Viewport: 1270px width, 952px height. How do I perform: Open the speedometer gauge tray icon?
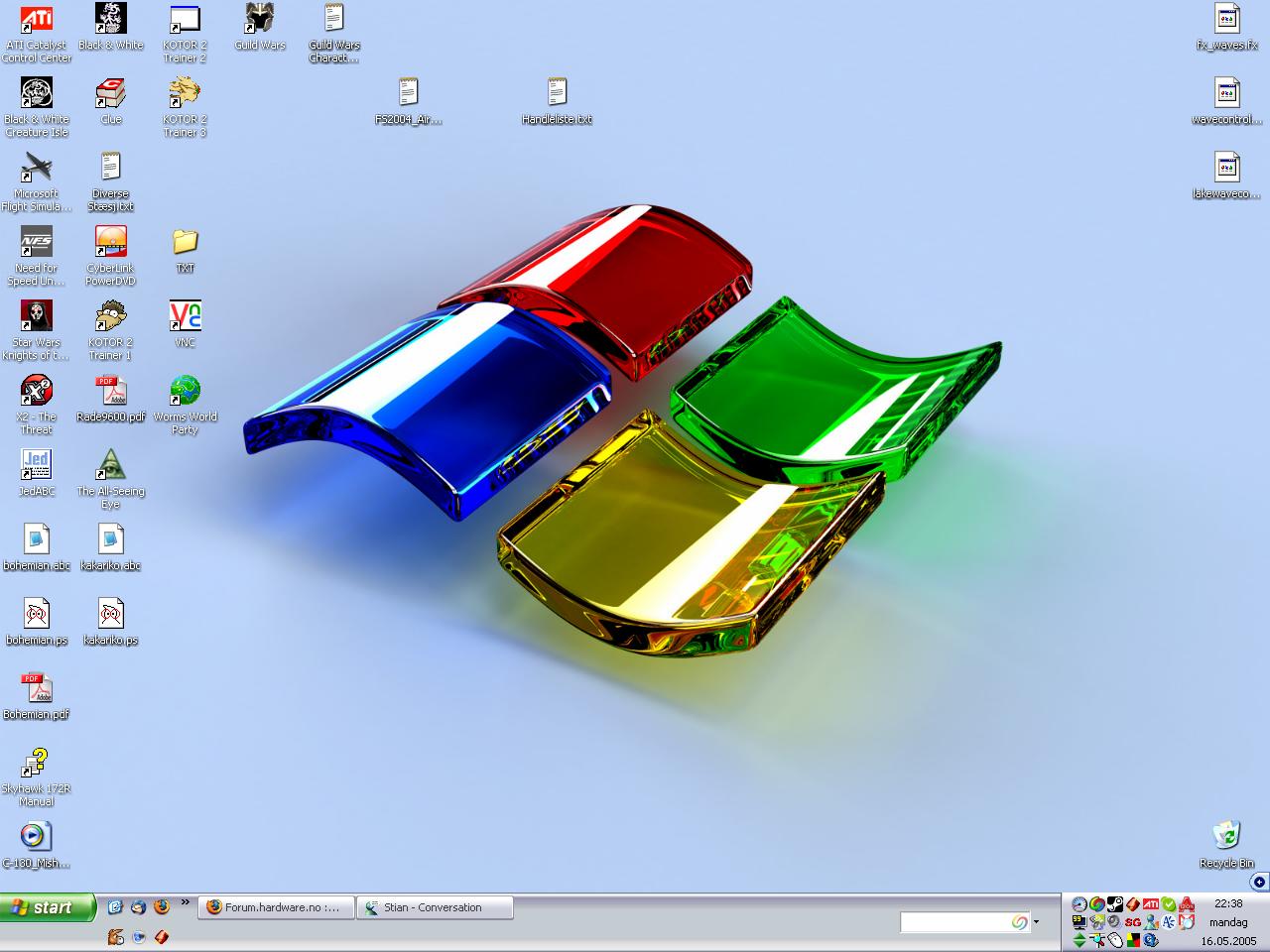1079,904
